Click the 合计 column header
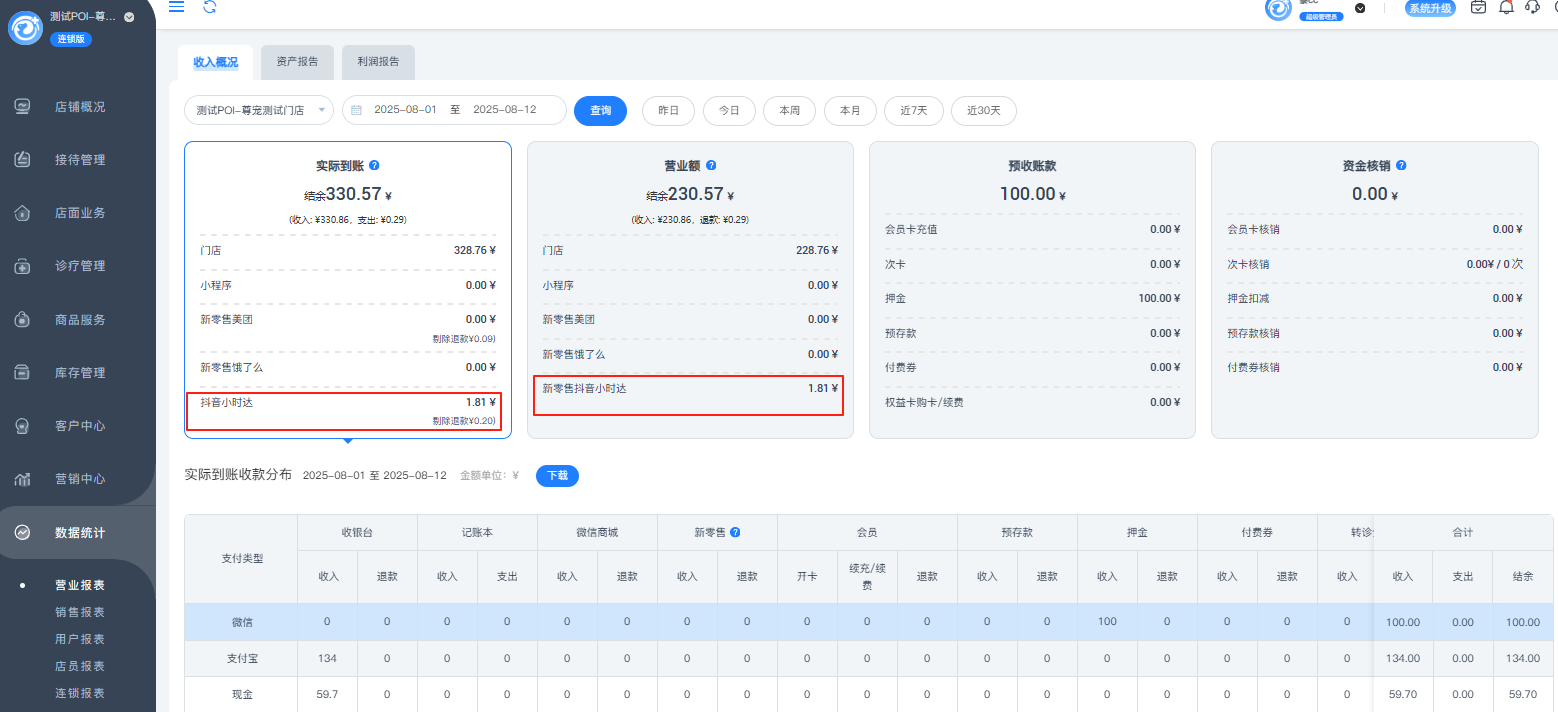 [1463, 532]
